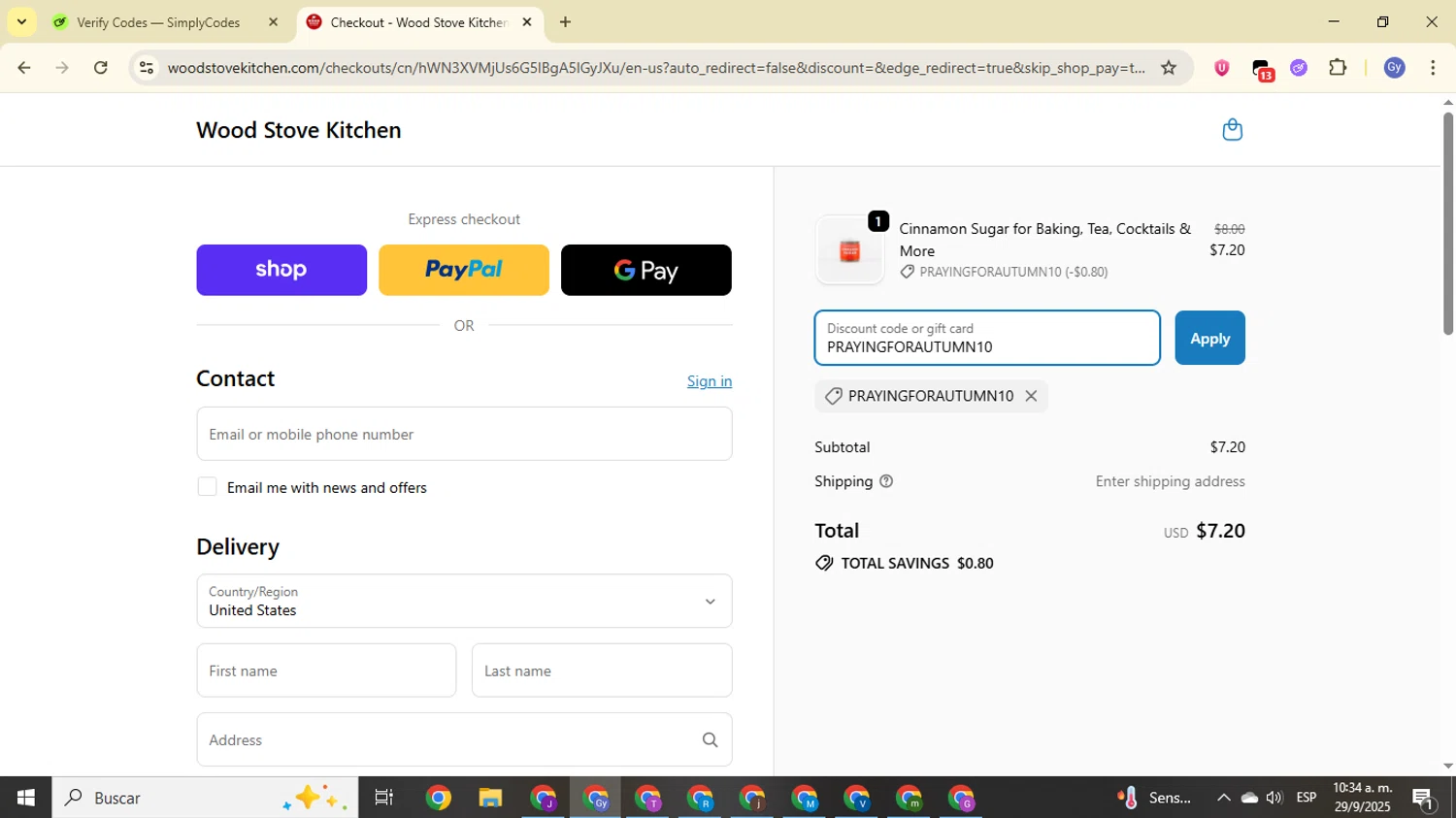Expand the Country/Region dropdown
Image resolution: width=1456 pixels, height=818 pixels.
464,601
